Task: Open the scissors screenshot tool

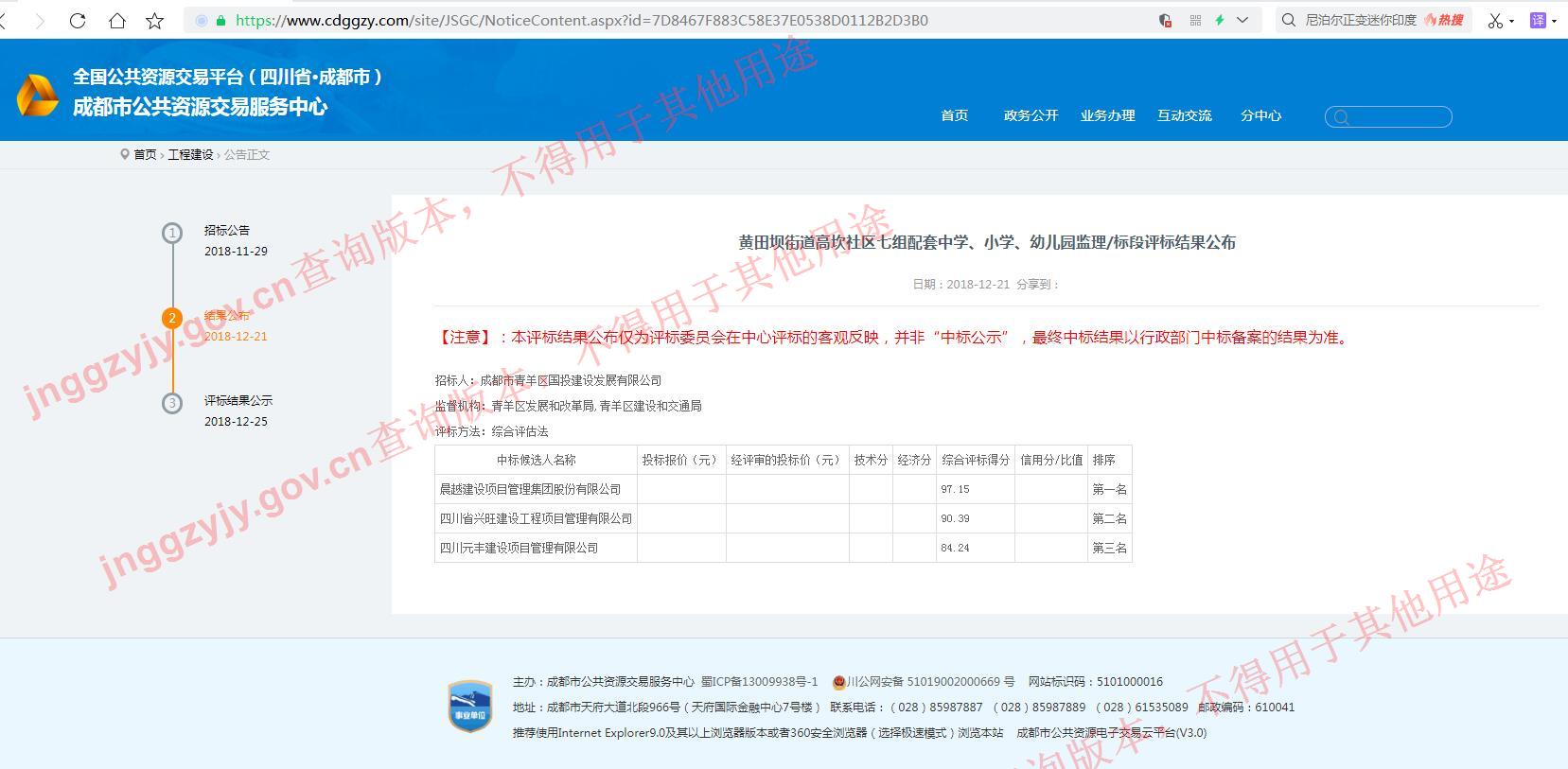Action: pyautogui.click(x=1495, y=20)
